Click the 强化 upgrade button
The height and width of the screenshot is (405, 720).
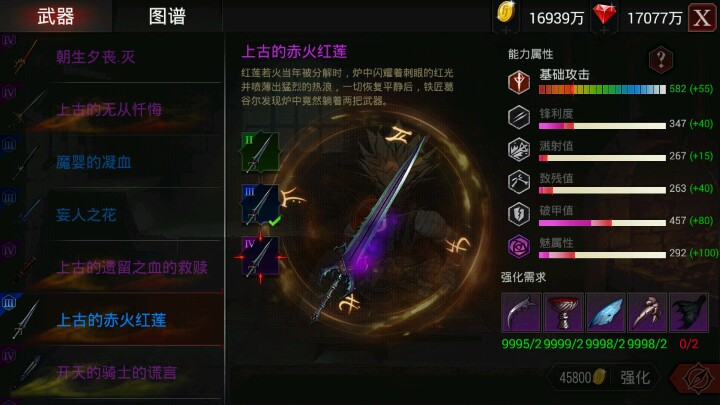click(635, 378)
